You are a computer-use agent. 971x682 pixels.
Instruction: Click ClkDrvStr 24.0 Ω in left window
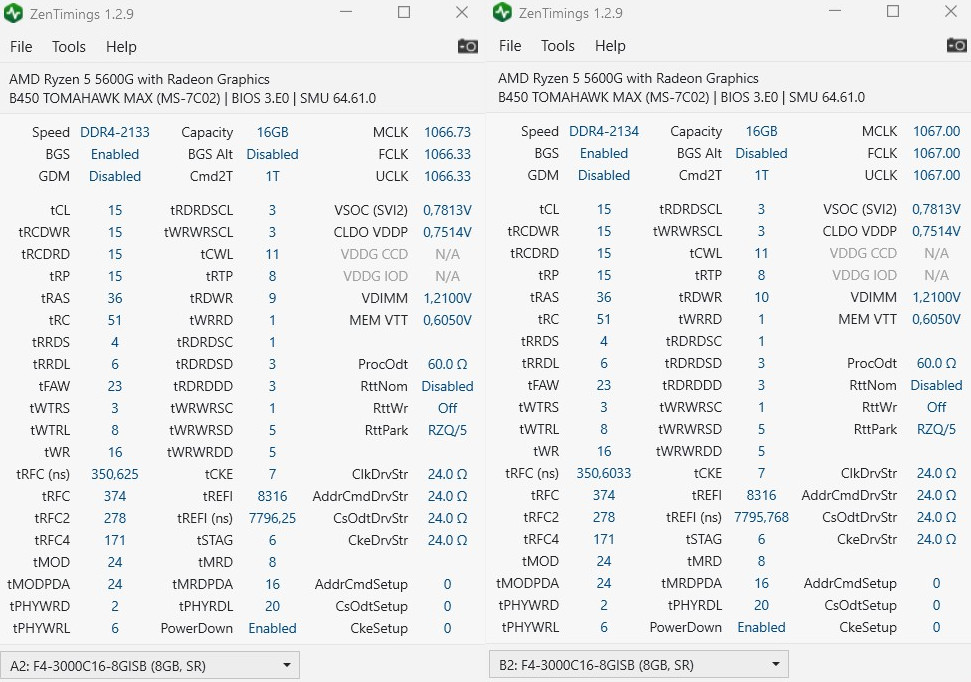click(447, 474)
